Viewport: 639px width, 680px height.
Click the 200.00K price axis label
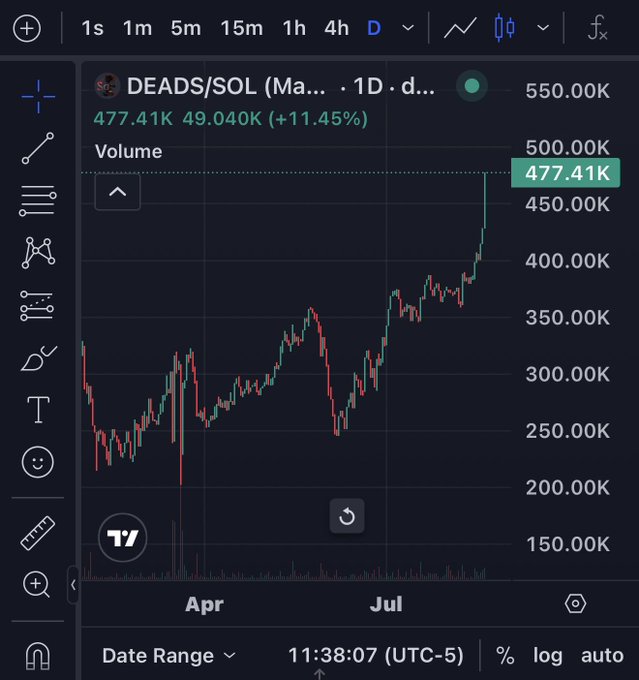click(567, 488)
